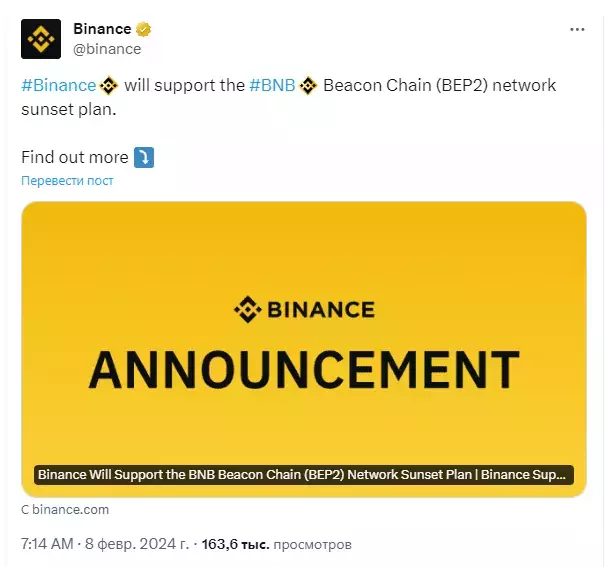
Task: Click the gold verified badge next to Binance
Action: (x=144, y=29)
